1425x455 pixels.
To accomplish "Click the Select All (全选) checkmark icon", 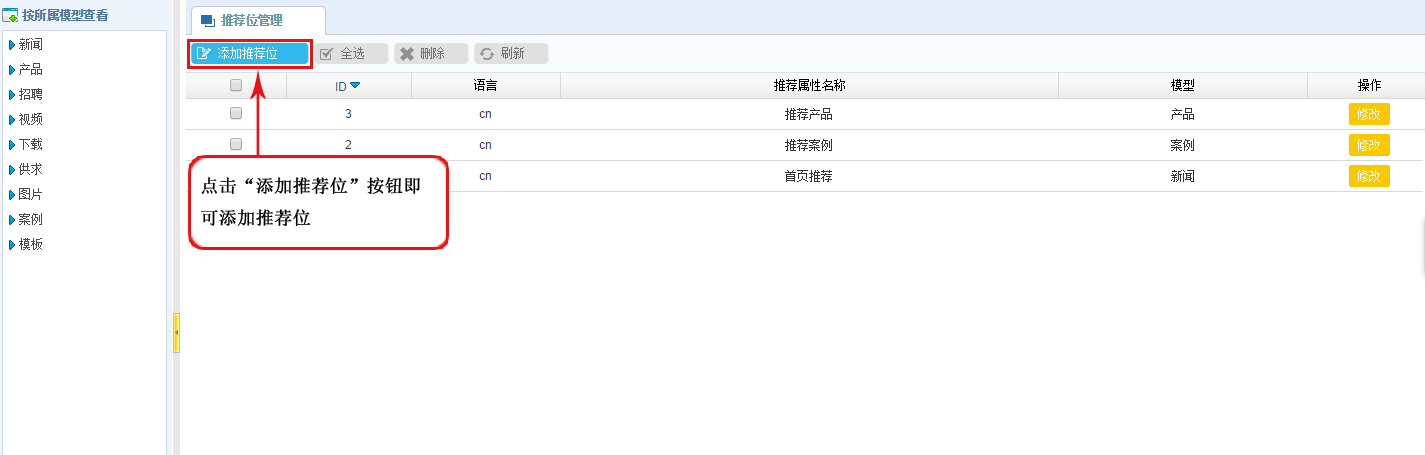I will point(326,54).
